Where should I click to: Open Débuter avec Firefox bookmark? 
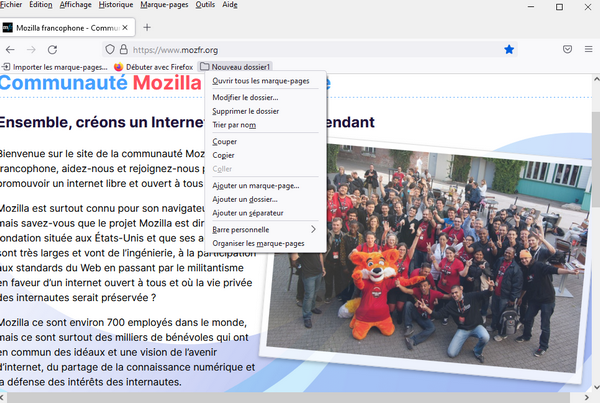(153, 67)
